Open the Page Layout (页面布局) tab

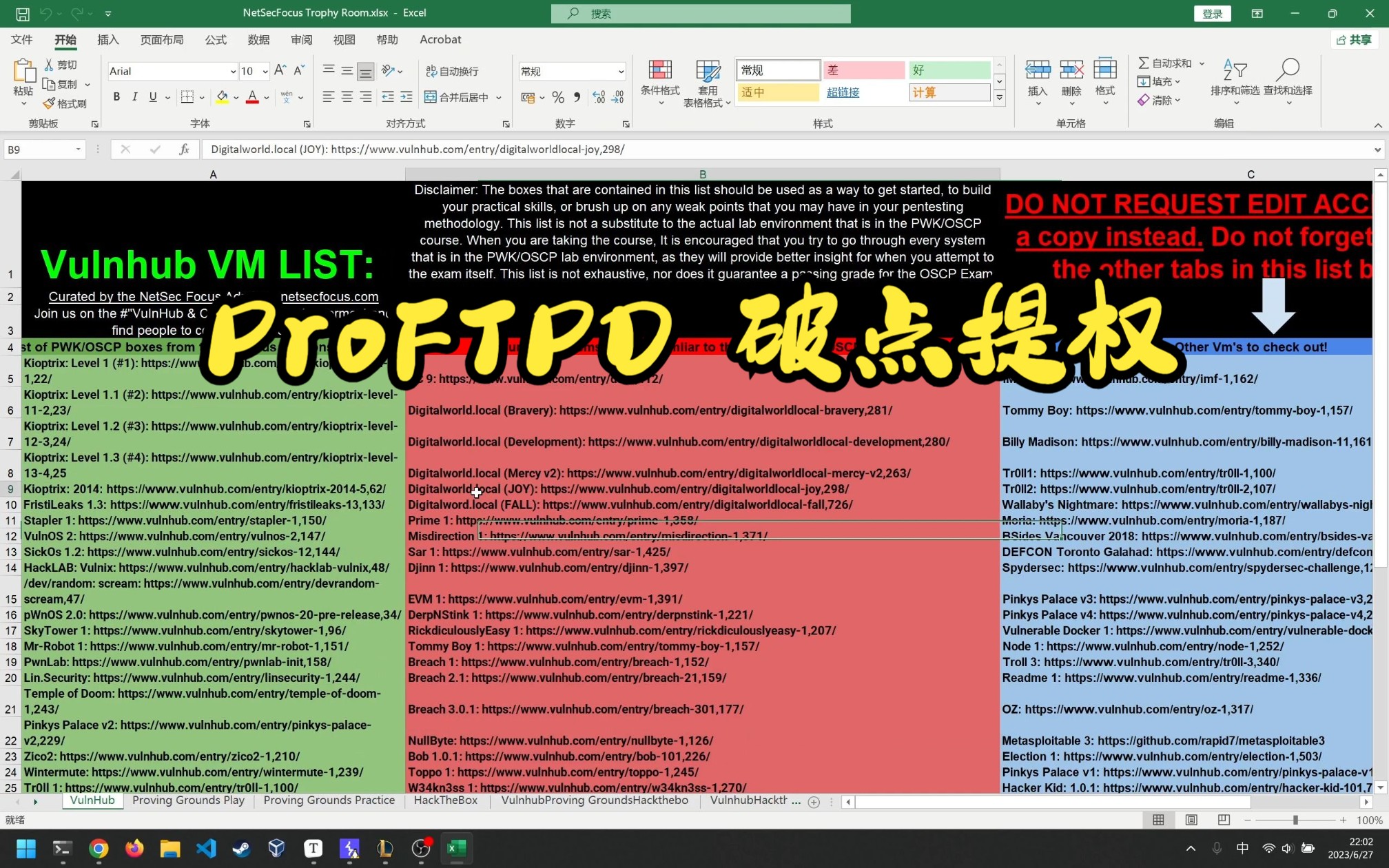[x=162, y=40]
